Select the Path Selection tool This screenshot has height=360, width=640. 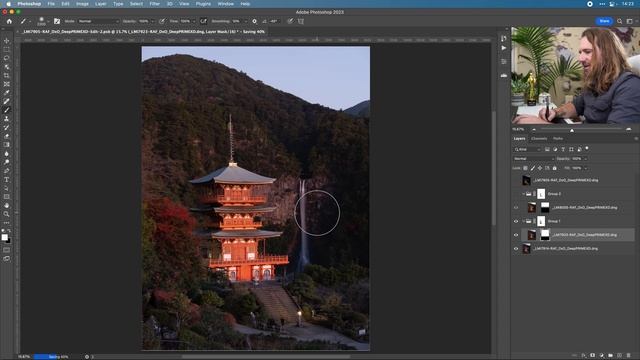point(7,189)
